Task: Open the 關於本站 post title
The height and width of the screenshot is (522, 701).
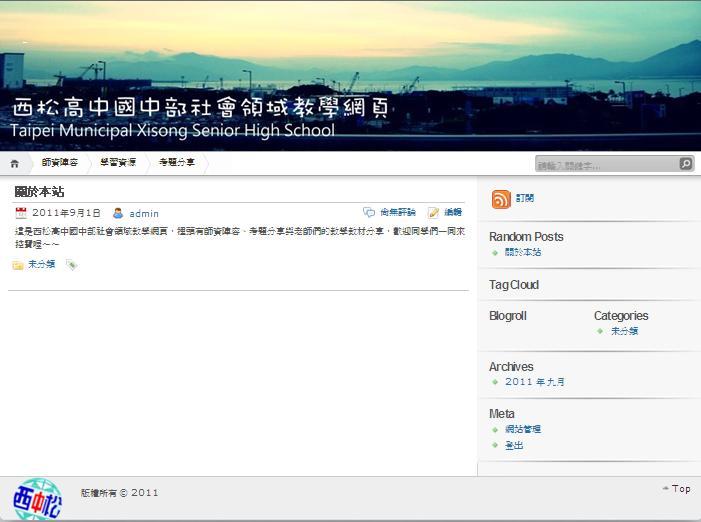Action: point(39,192)
